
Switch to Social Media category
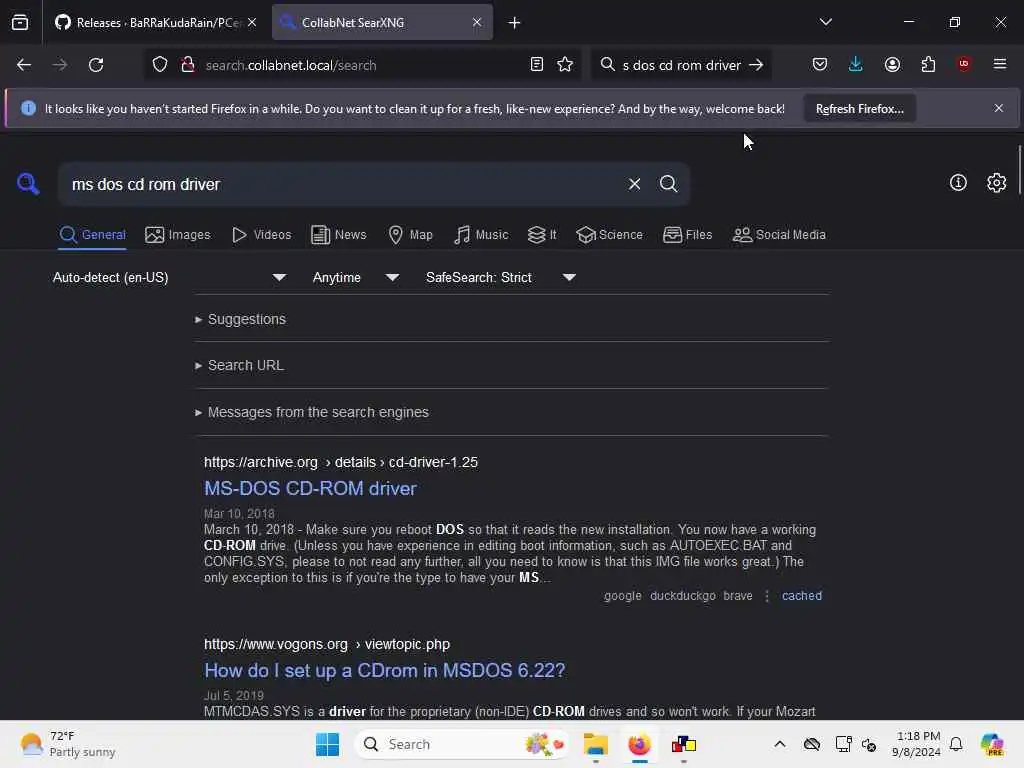[779, 234]
